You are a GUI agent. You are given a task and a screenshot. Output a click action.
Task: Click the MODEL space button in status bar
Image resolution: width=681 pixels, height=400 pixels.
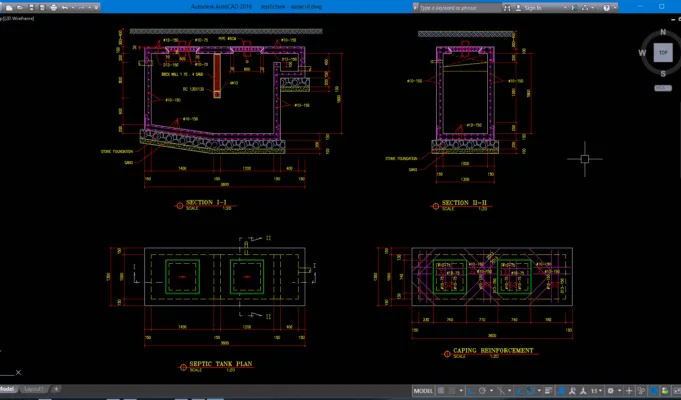pos(423,390)
